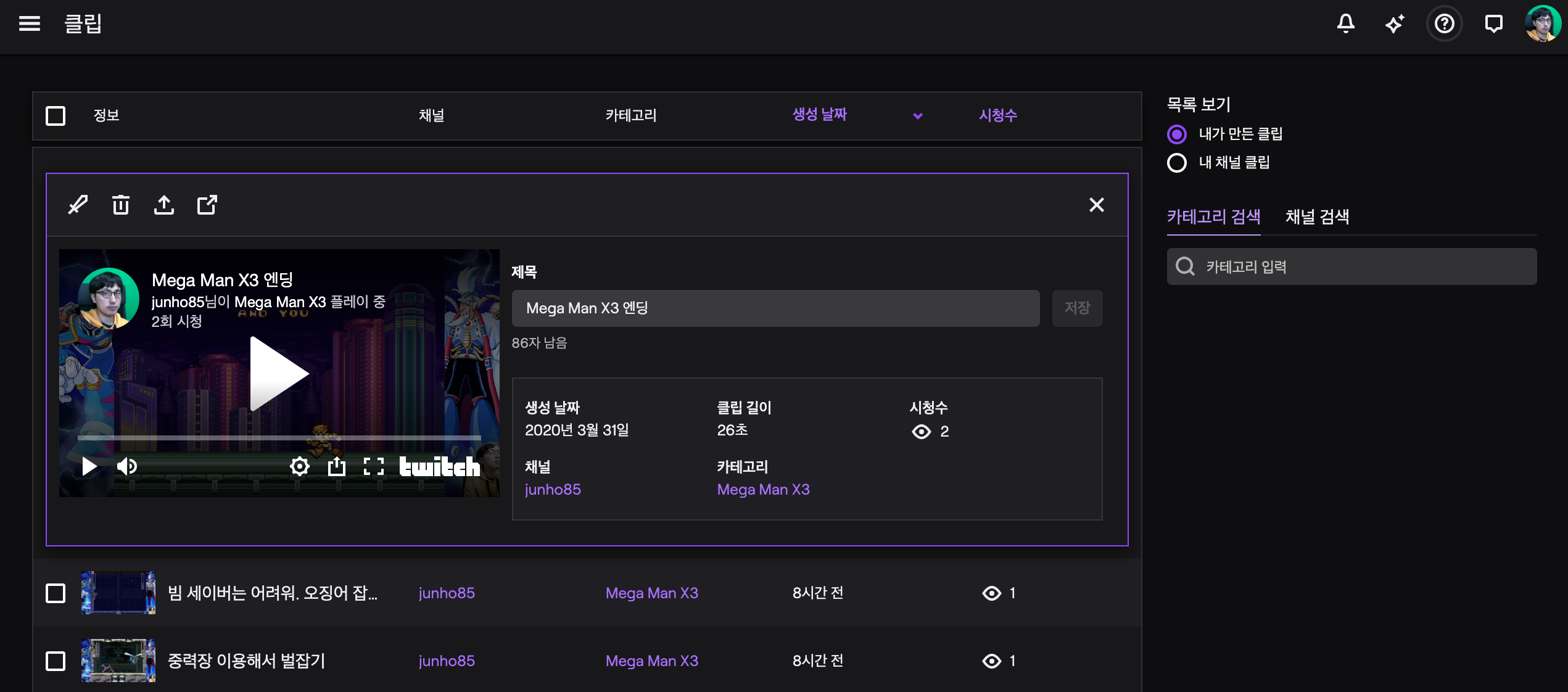Click the video seek progress bar
Viewport: 1568px width, 692px height.
click(279, 438)
